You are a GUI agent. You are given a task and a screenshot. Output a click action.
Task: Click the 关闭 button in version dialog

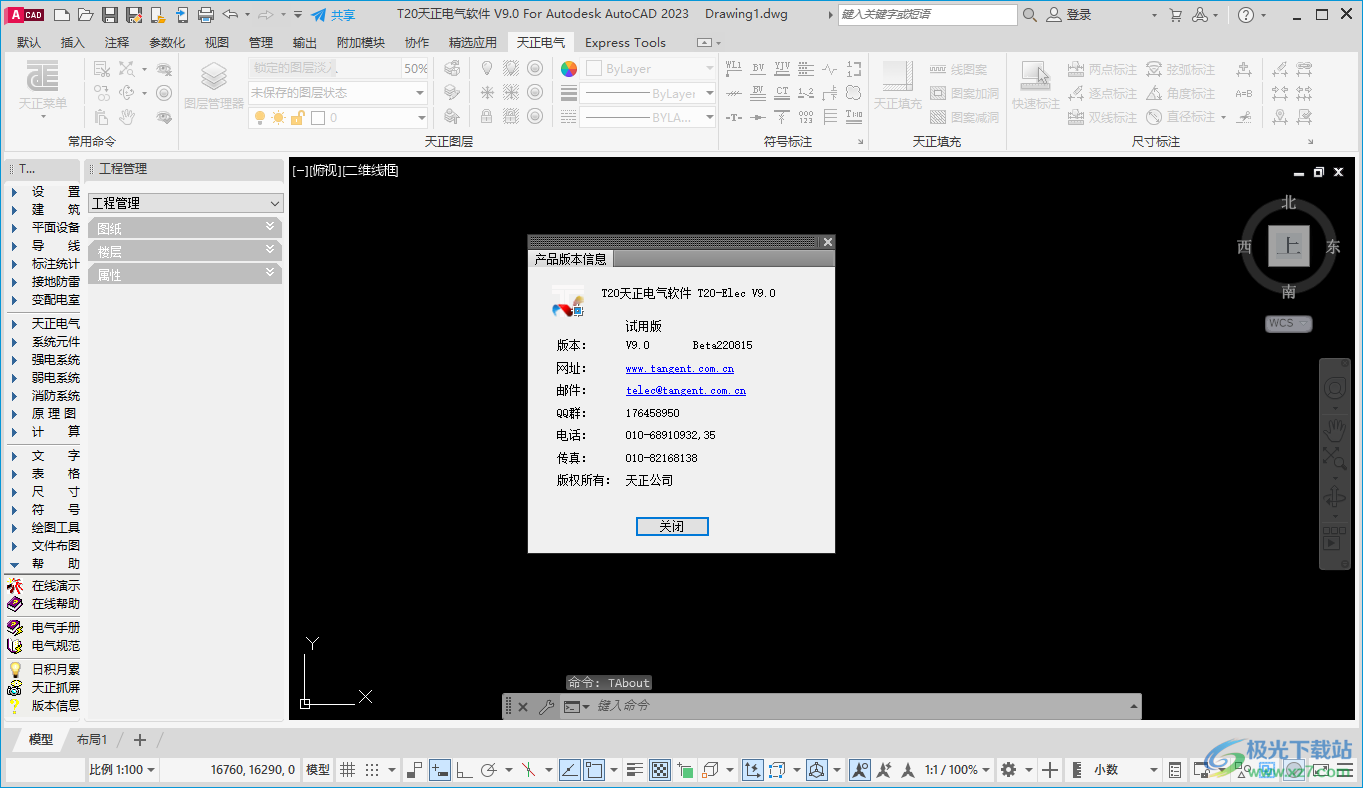pyautogui.click(x=672, y=527)
